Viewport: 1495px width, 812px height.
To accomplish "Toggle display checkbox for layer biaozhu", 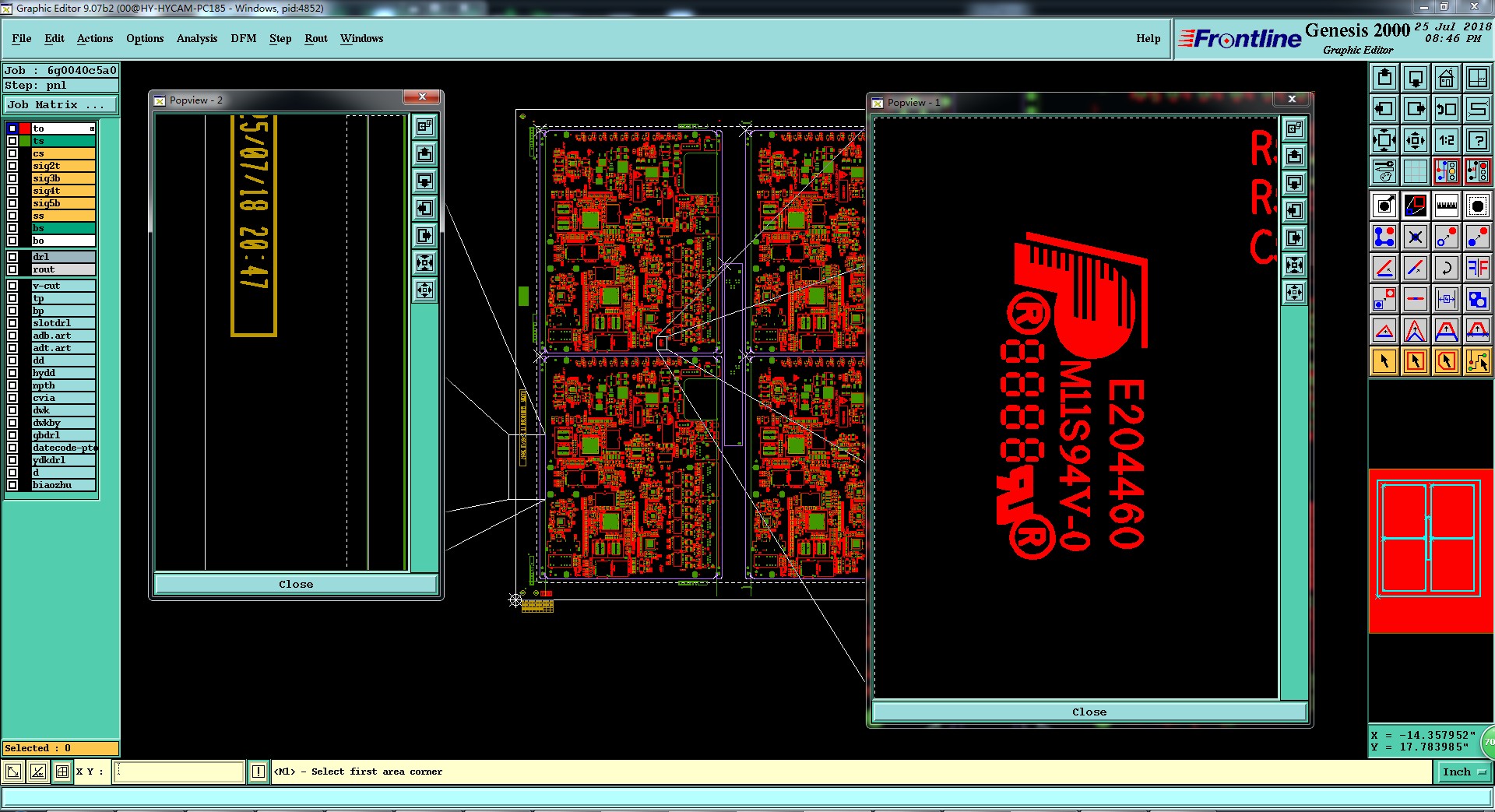I will tap(12, 485).
